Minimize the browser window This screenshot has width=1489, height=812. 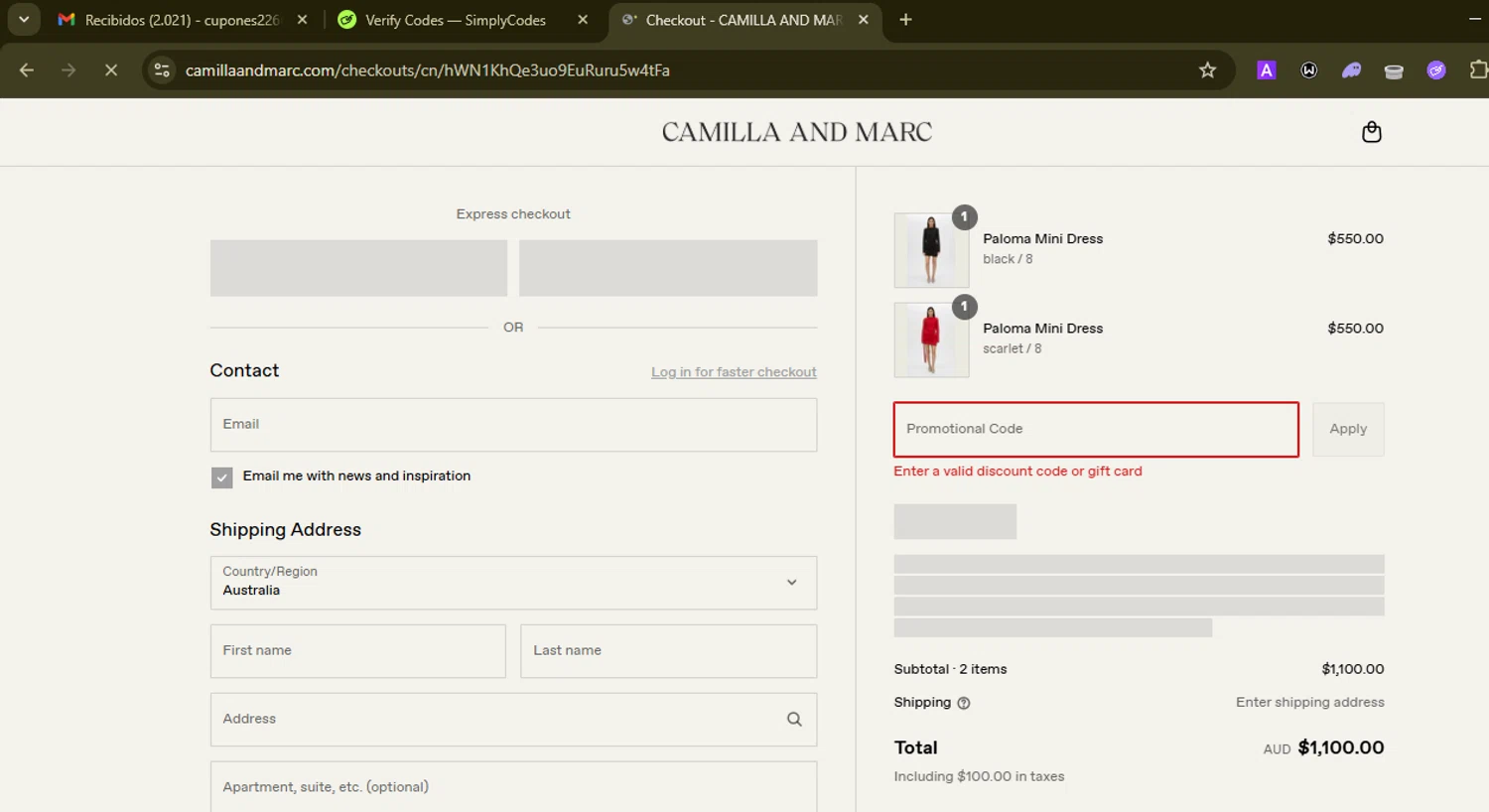[1475, 20]
